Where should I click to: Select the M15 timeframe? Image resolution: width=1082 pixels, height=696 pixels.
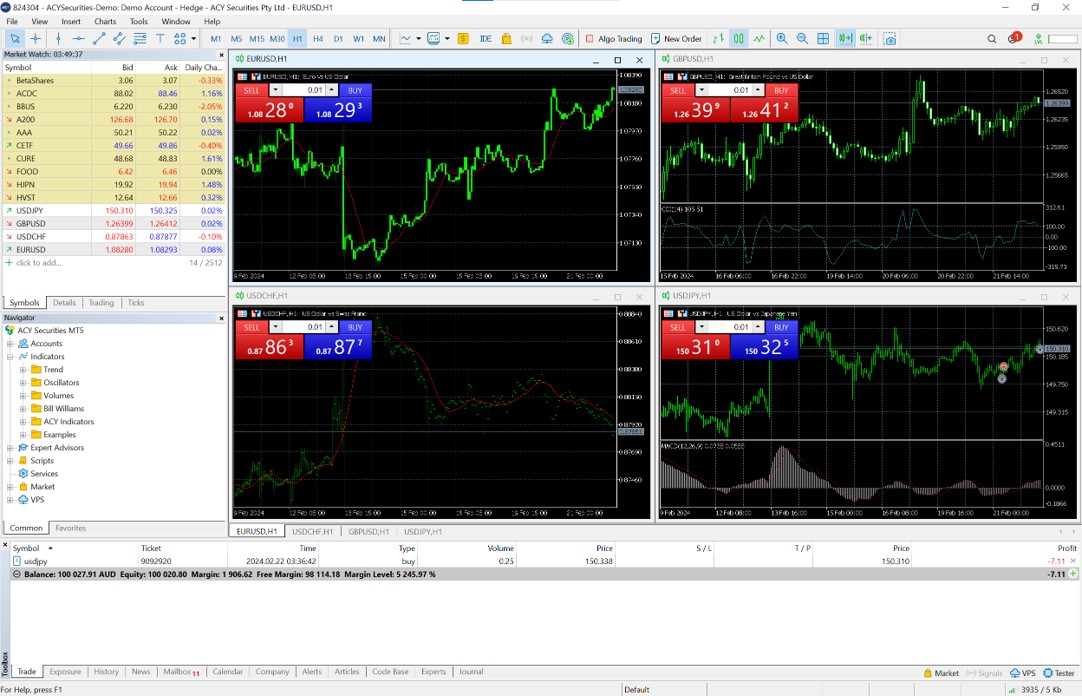pos(257,39)
